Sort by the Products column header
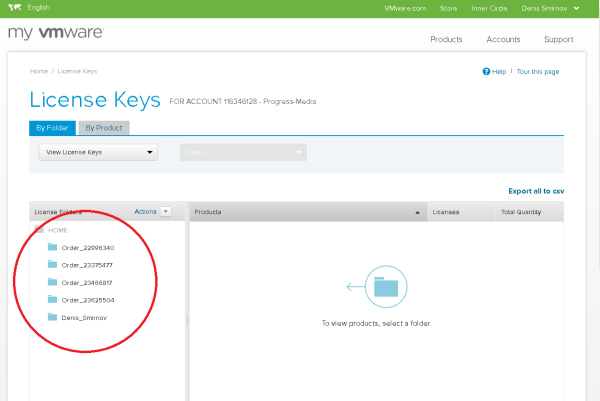 pos(308,212)
